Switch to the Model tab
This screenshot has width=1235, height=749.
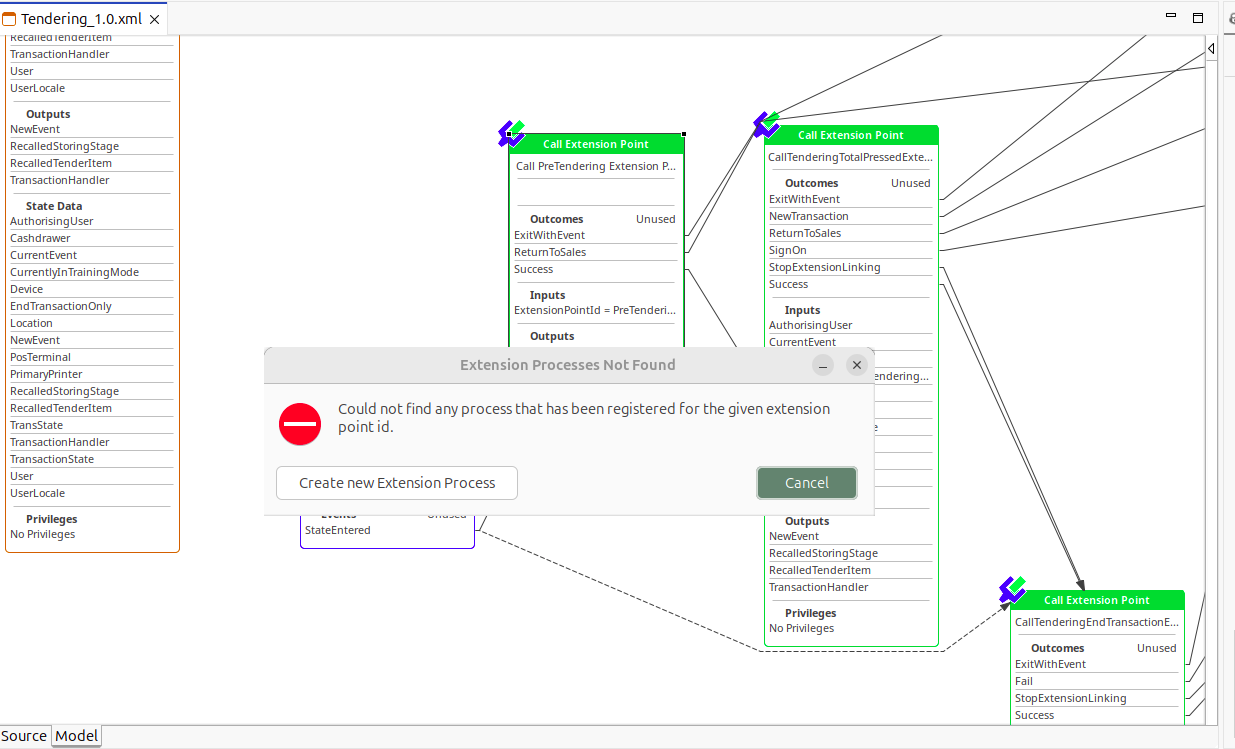point(76,735)
